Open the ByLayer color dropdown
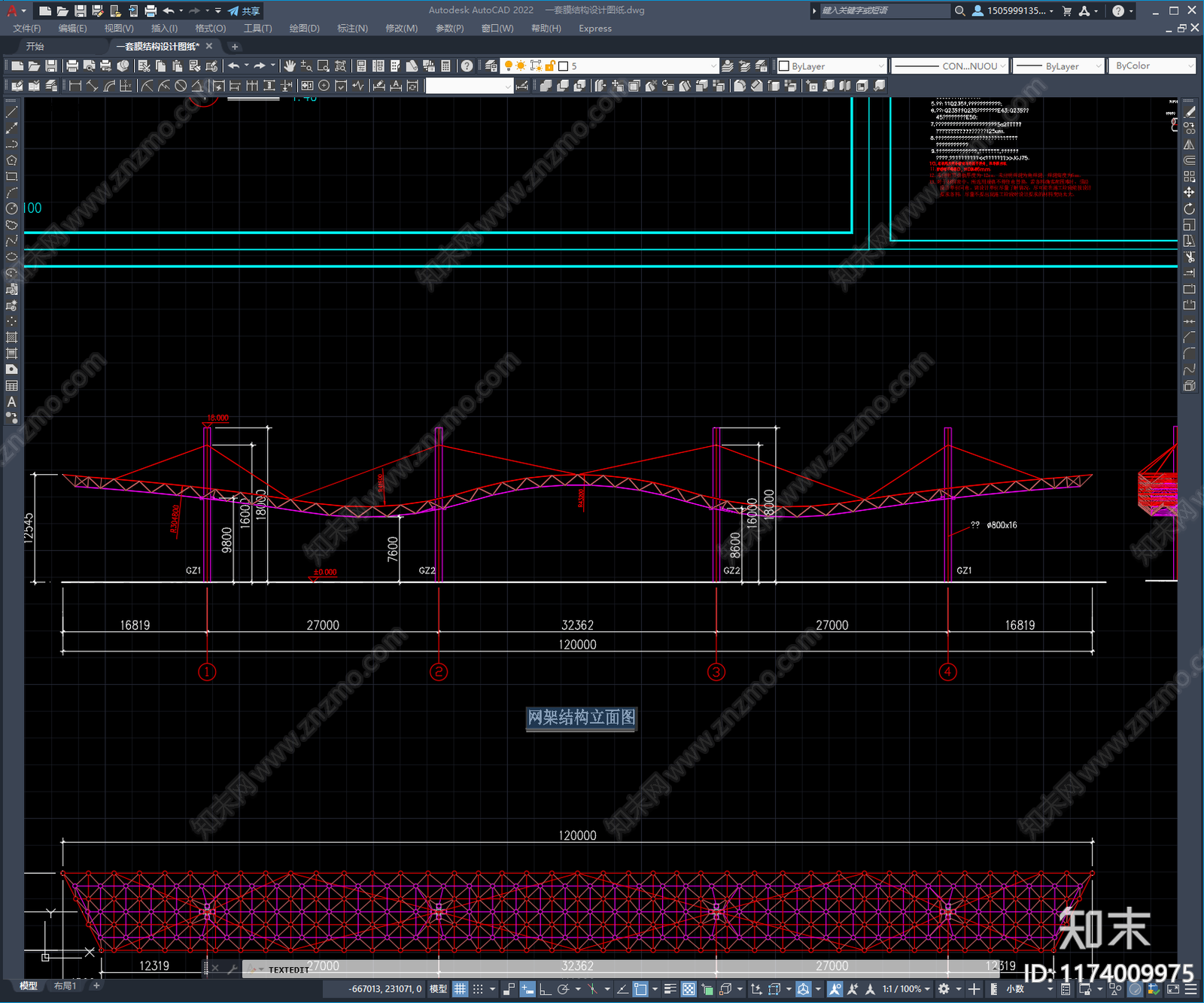The height and width of the screenshot is (1003, 1204). click(x=832, y=66)
